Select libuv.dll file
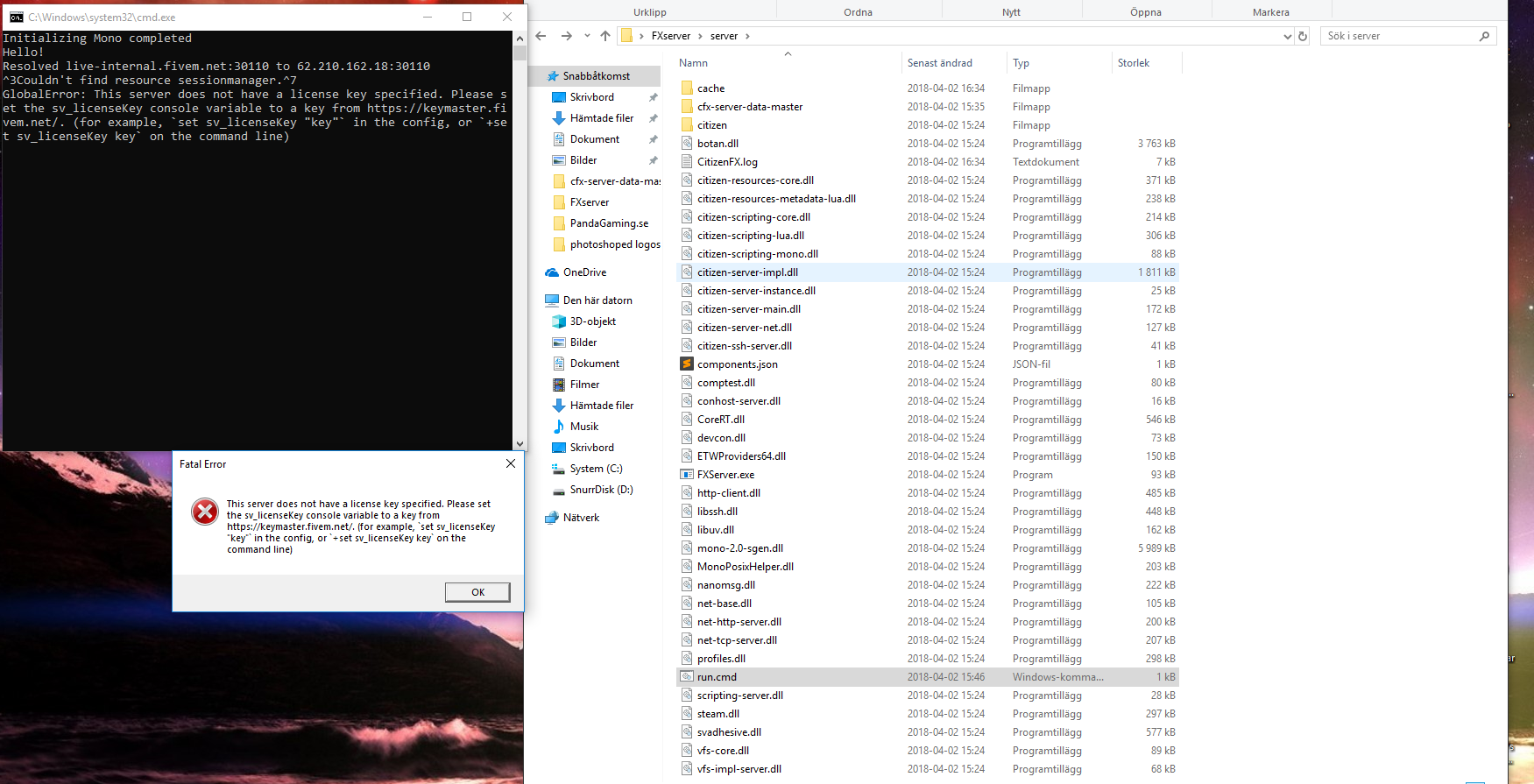Image resolution: width=1534 pixels, height=784 pixels. coord(928,530)
